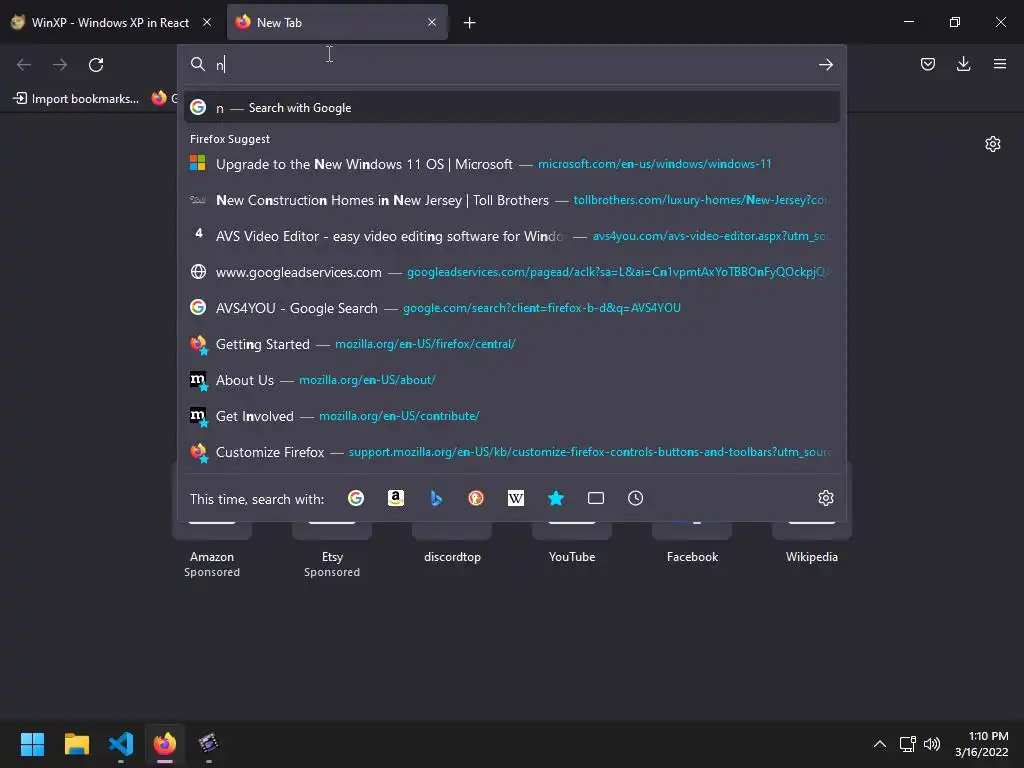Screen dimensions: 1024x768
Task: Open www.googleadservices.com suggestion
Action: pyautogui.click(x=512, y=272)
